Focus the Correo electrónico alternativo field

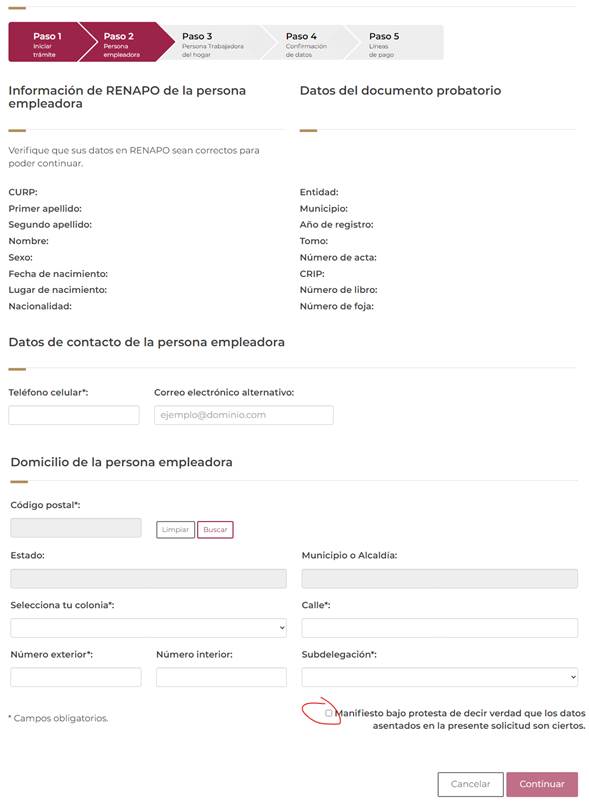click(244, 415)
